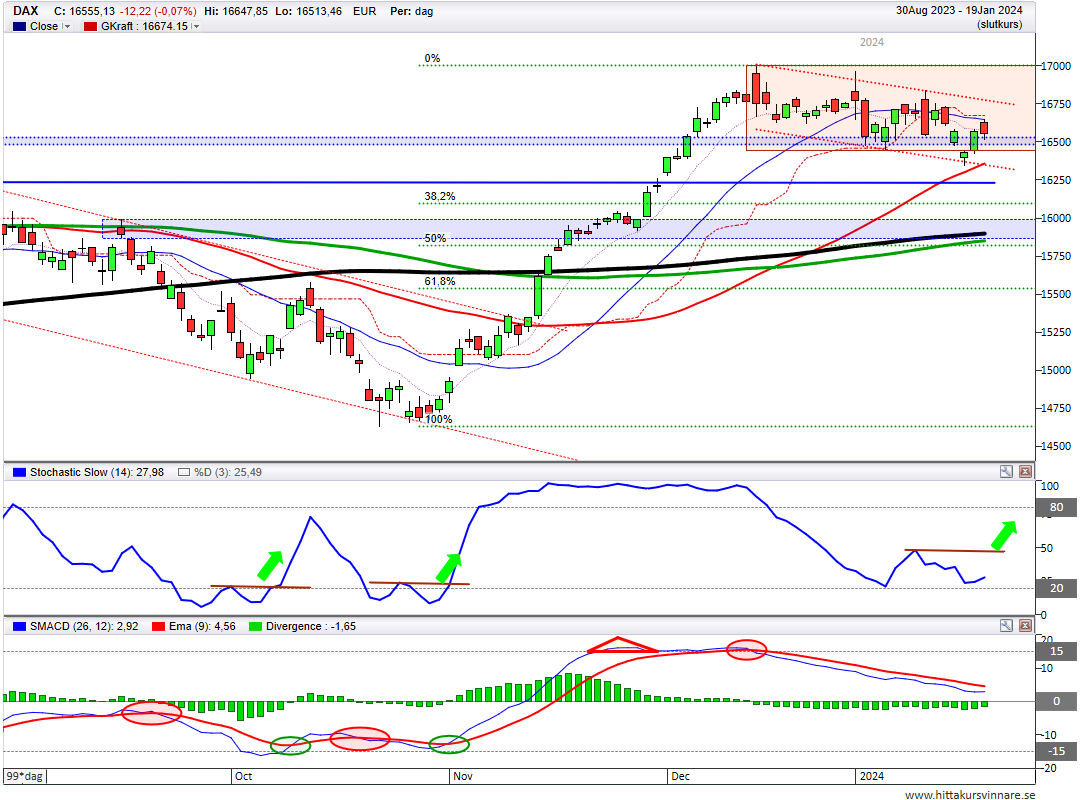Click the 99*dag period box
The image size is (1080, 800).
pos(25,776)
